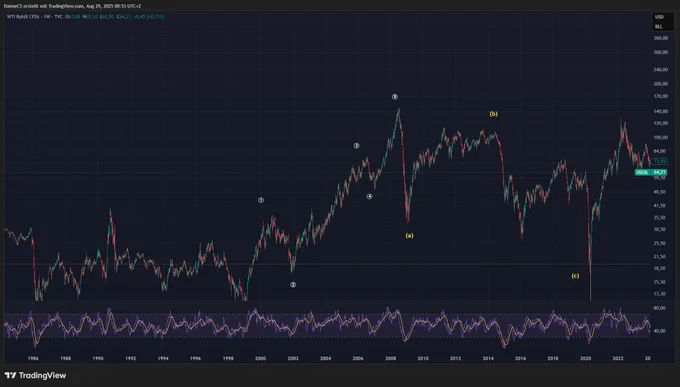Click the header text DaimeCS erstellt mit TradingView.com
Image resolution: width=680 pixels, height=387 pixels.
(x=43, y=6)
